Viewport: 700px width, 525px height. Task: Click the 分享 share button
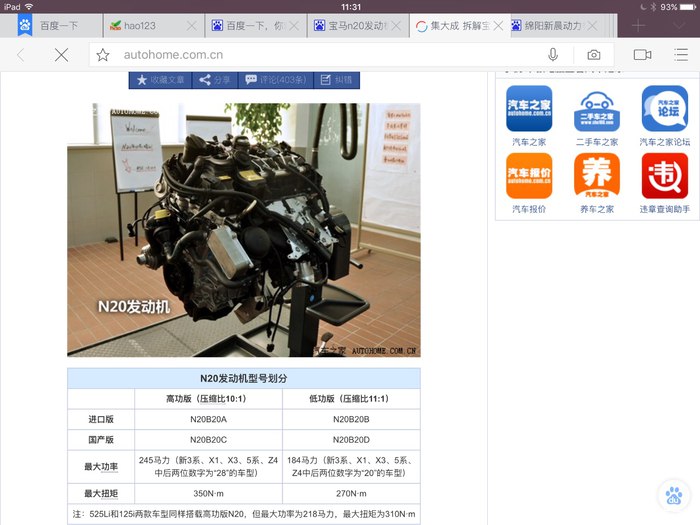[215, 80]
